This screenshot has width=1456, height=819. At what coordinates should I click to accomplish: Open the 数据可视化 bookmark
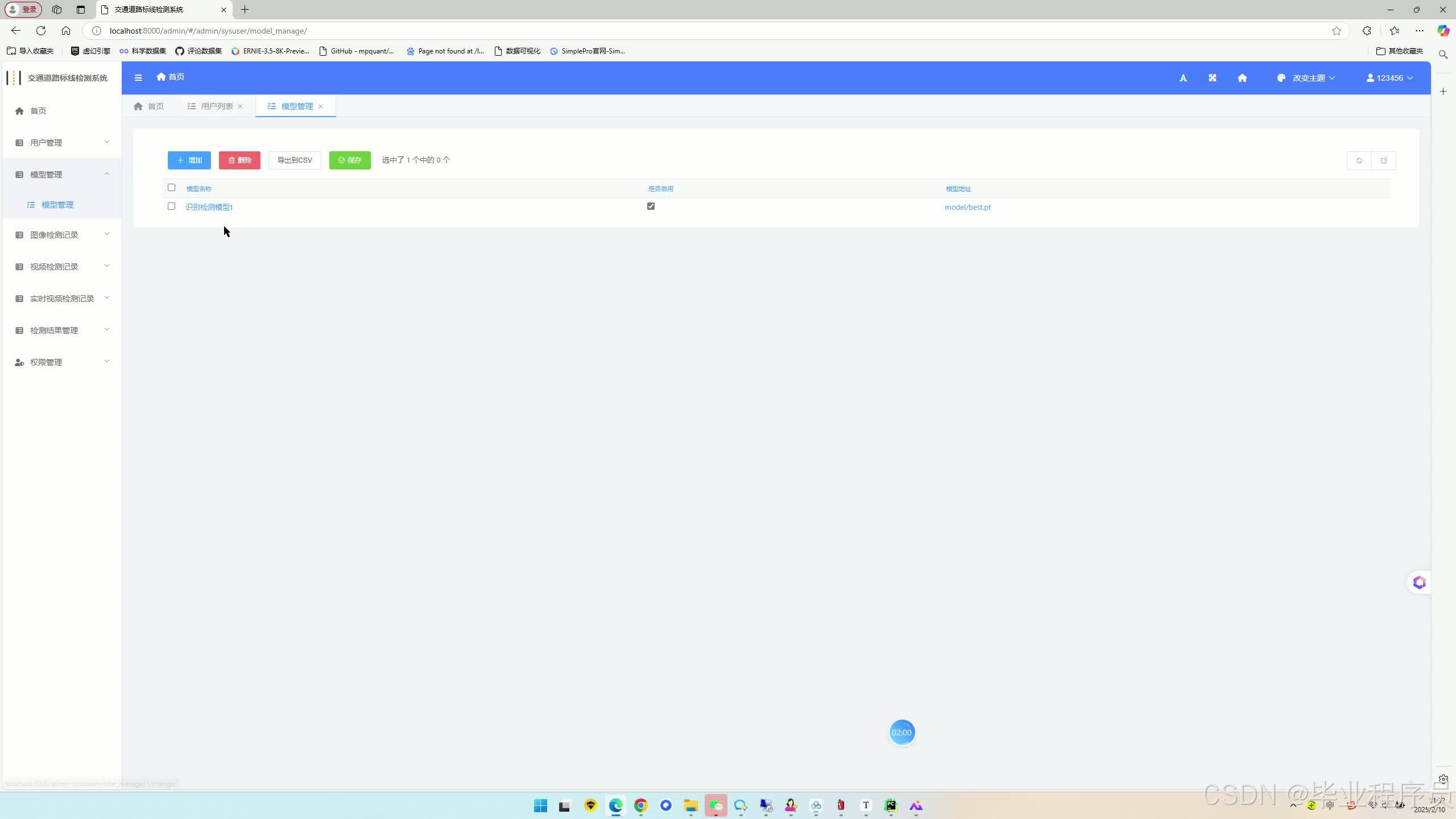[518, 51]
